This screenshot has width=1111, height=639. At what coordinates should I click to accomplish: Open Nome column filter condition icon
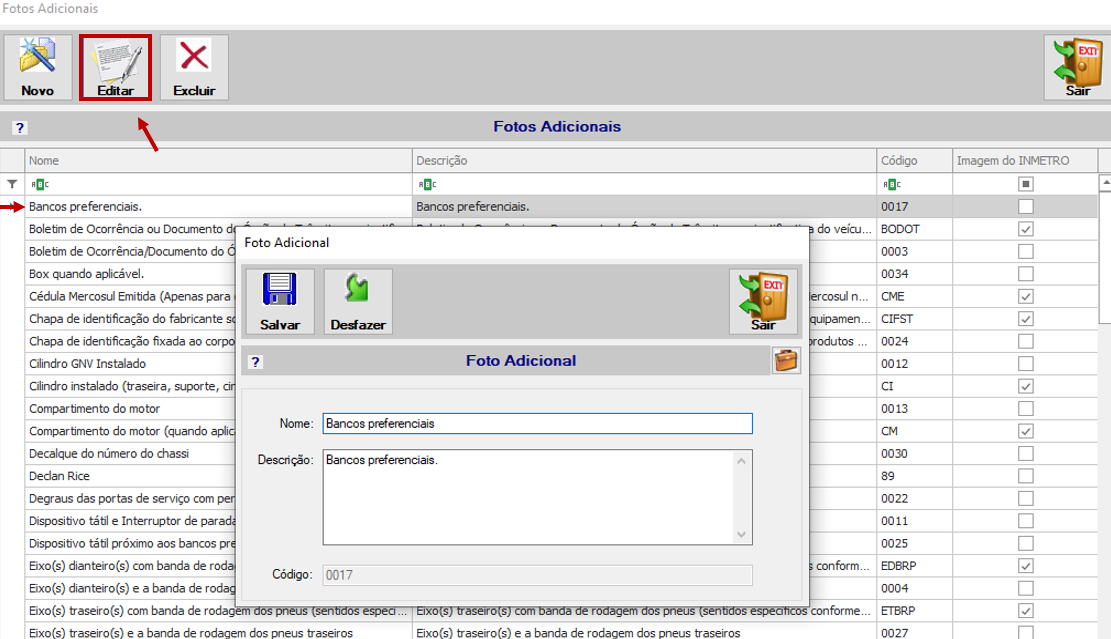pos(40,184)
